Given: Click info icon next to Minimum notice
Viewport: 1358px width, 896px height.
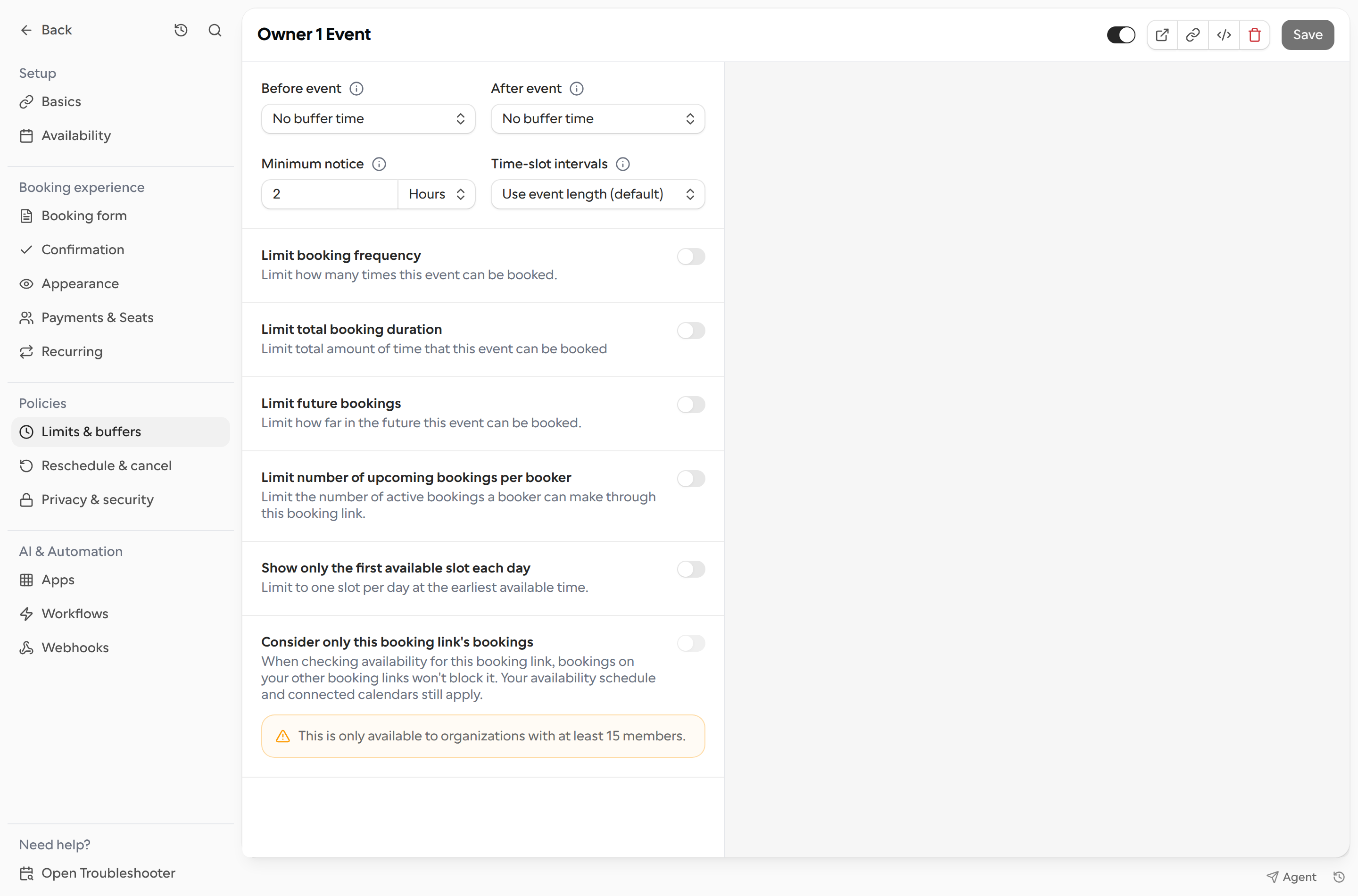Looking at the screenshot, I should [x=379, y=164].
